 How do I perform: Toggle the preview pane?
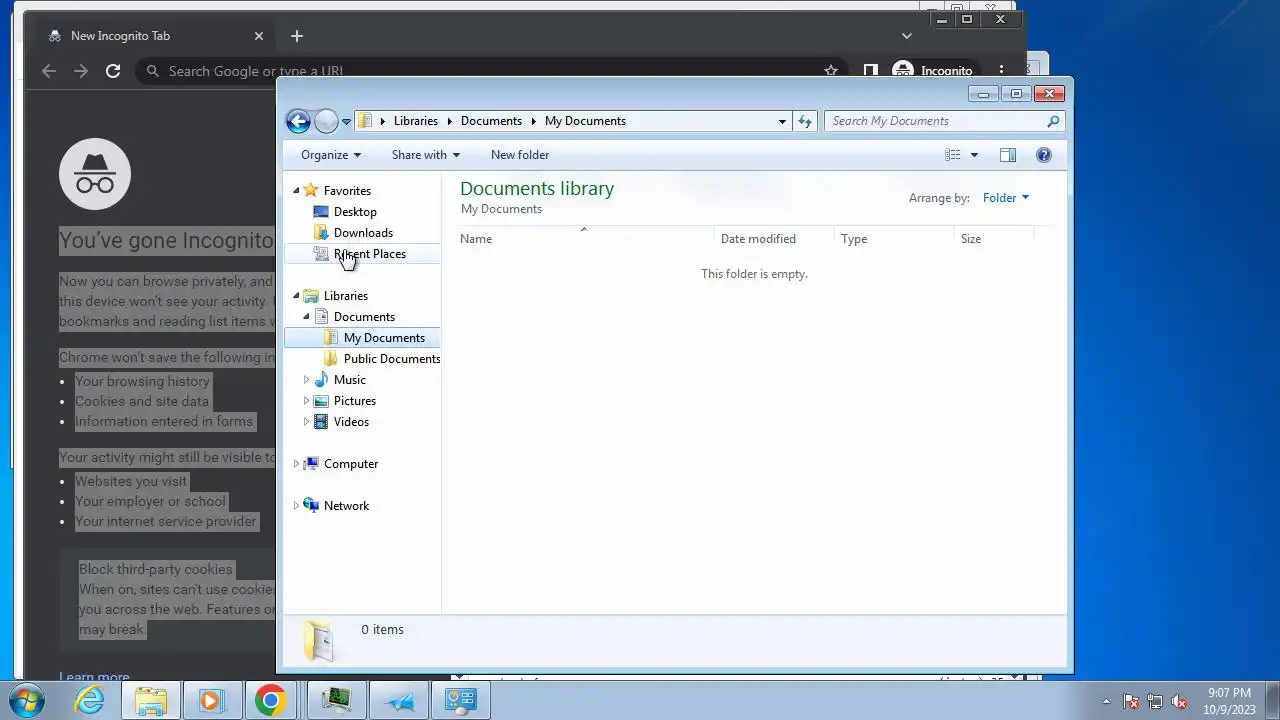point(1008,155)
